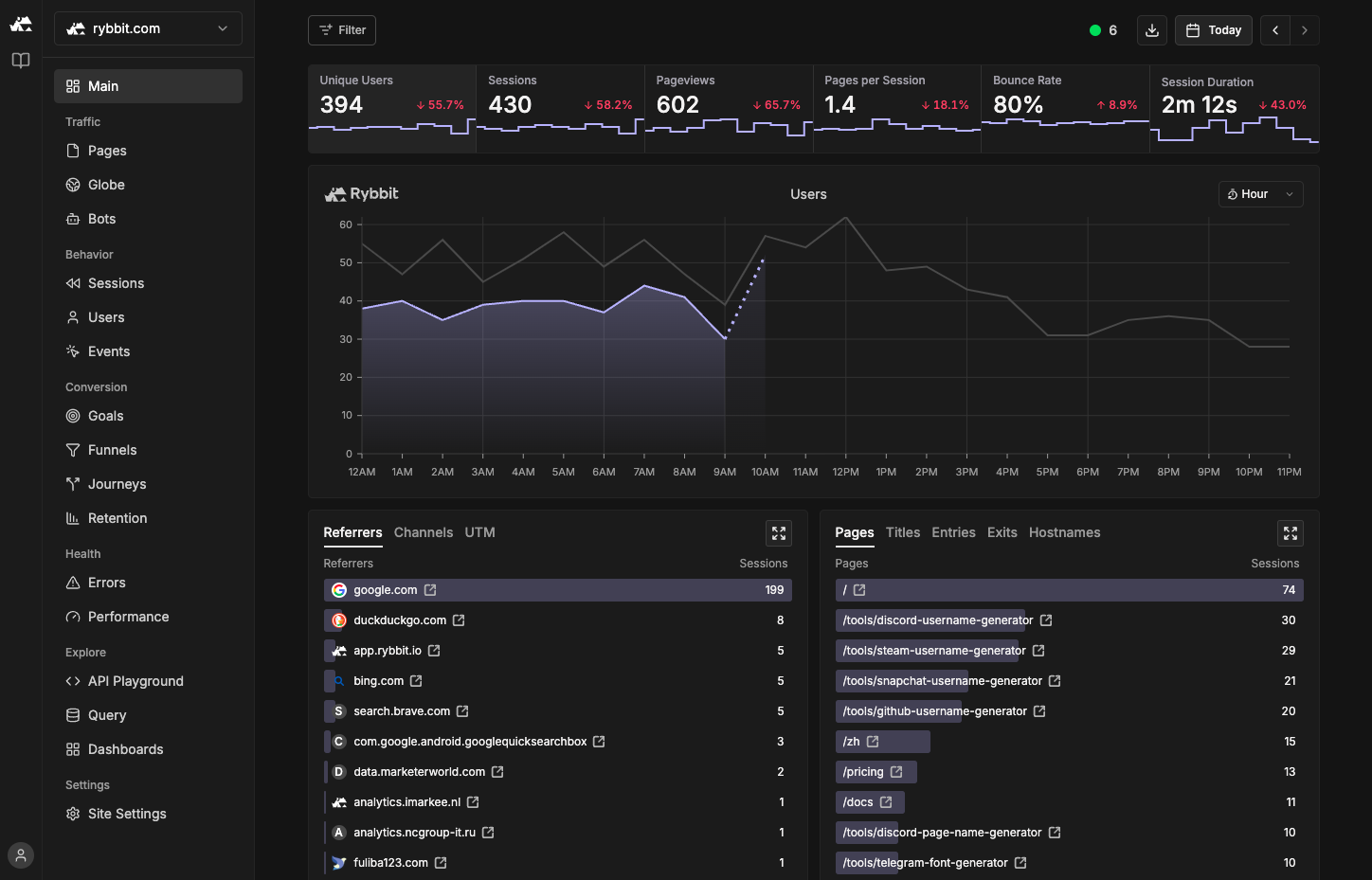Open duckduckgo.com external link icon
The image size is (1372, 880).
459,620
